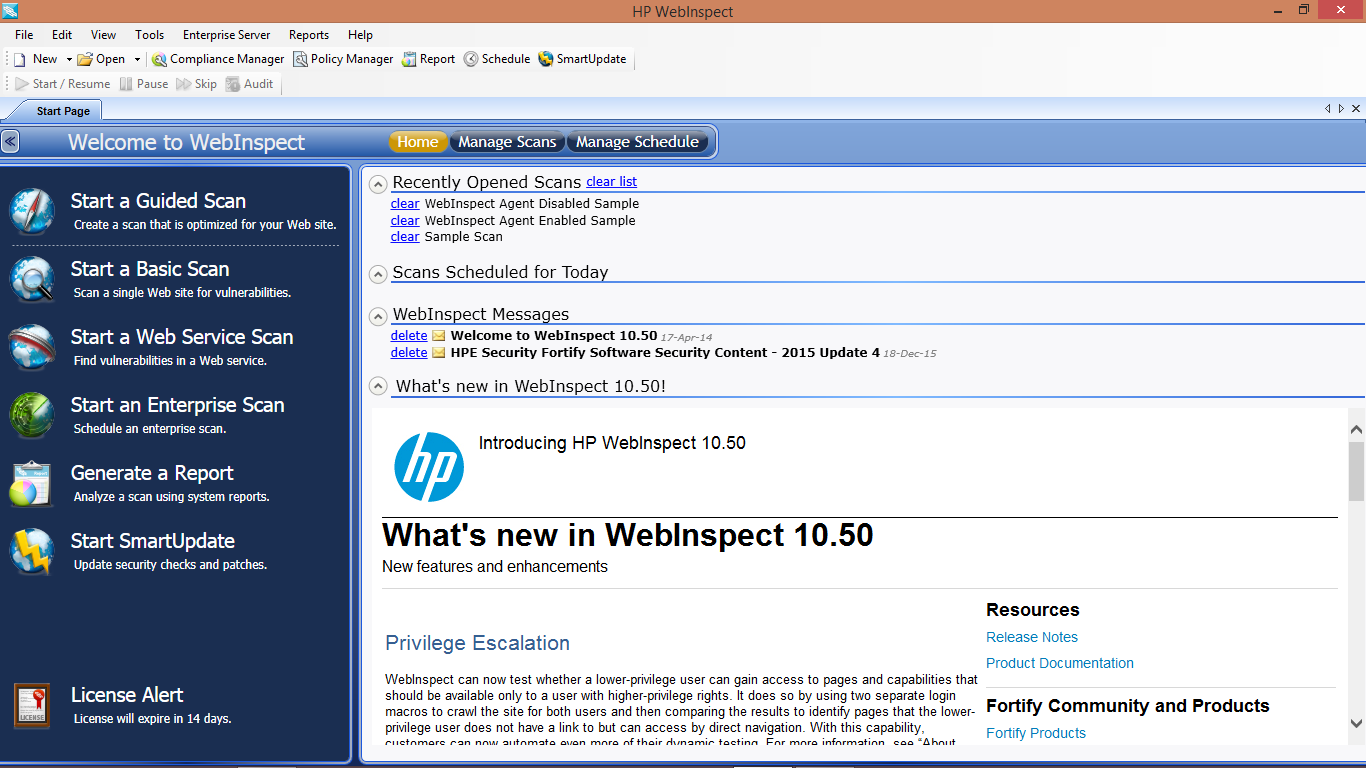Click the License Alert certificate icon
Viewport: 1366px width, 768px height.
click(x=32, y=705)
